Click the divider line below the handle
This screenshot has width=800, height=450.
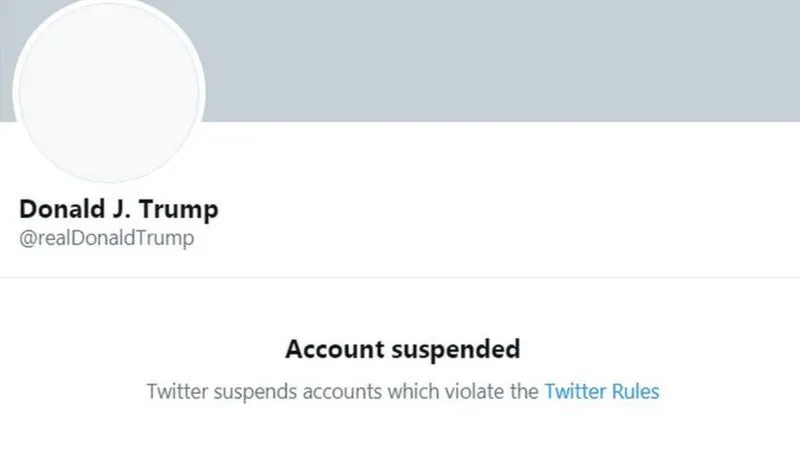[400, 277]
